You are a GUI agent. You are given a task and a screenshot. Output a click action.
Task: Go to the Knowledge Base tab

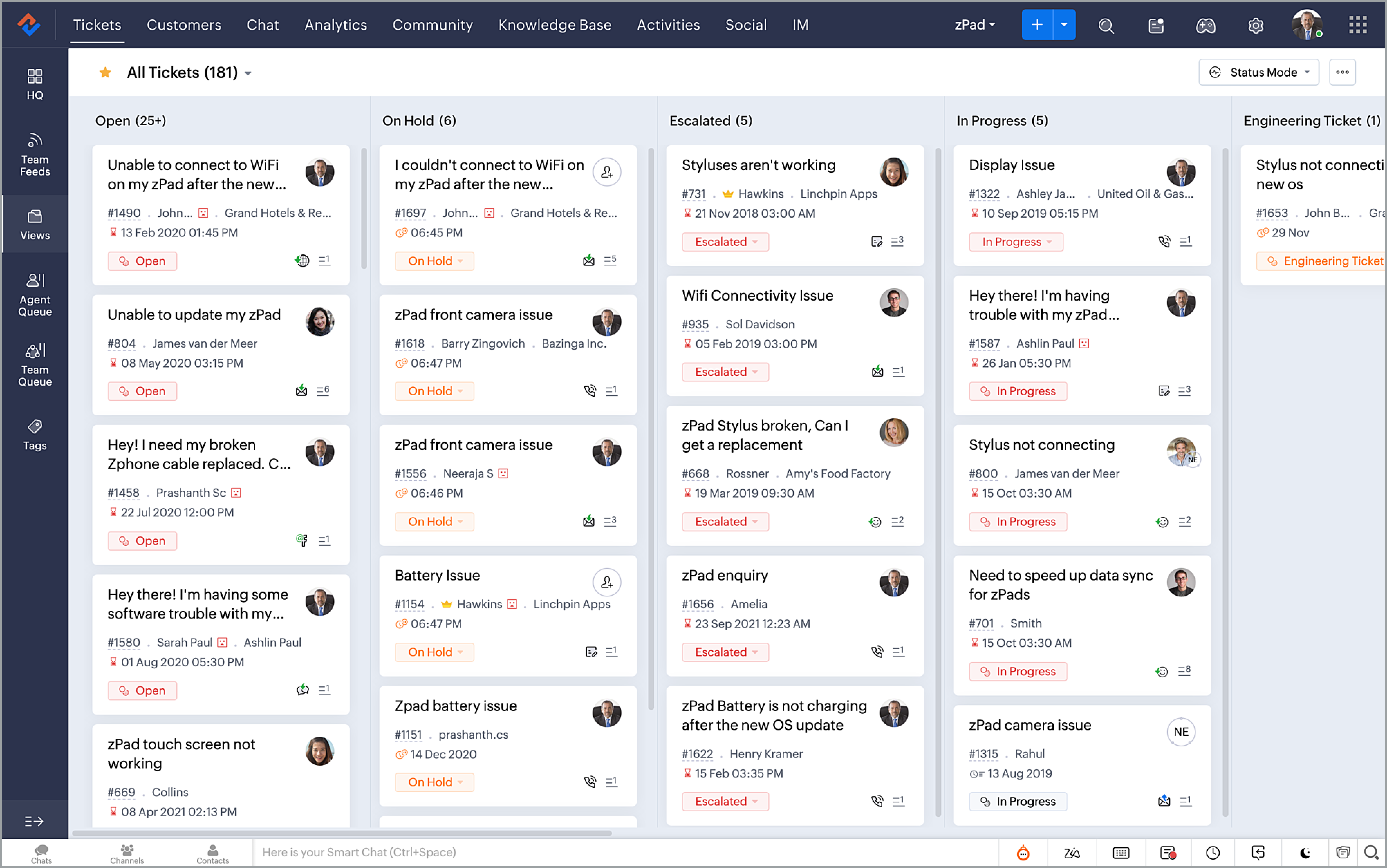click(x=554, y=25)
